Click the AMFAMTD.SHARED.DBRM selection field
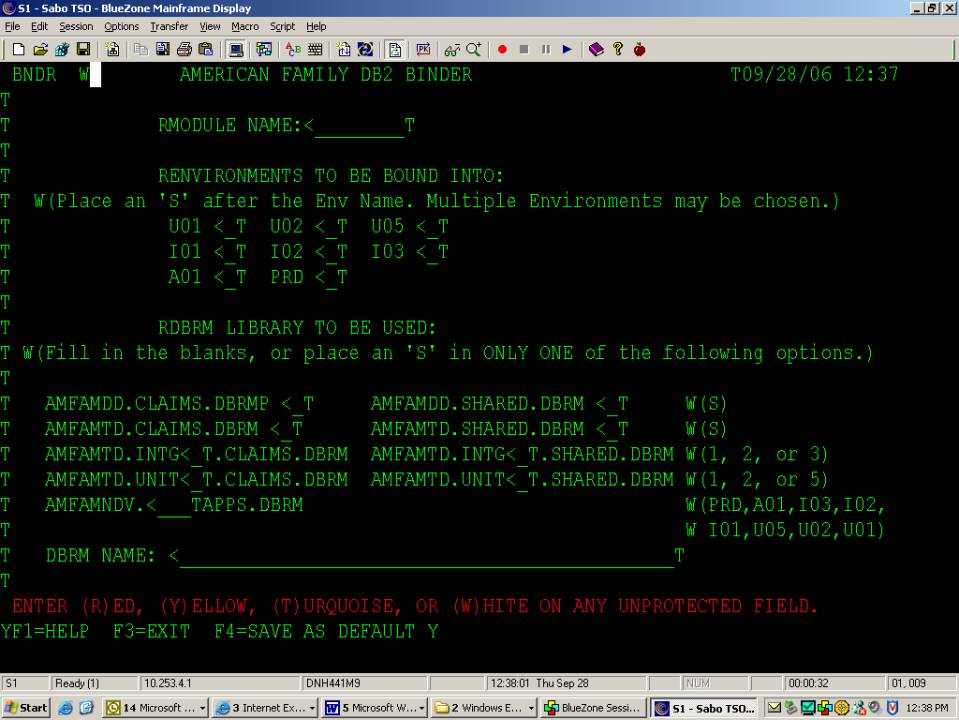Screen dimensions: 959x720 click(613, 429)
